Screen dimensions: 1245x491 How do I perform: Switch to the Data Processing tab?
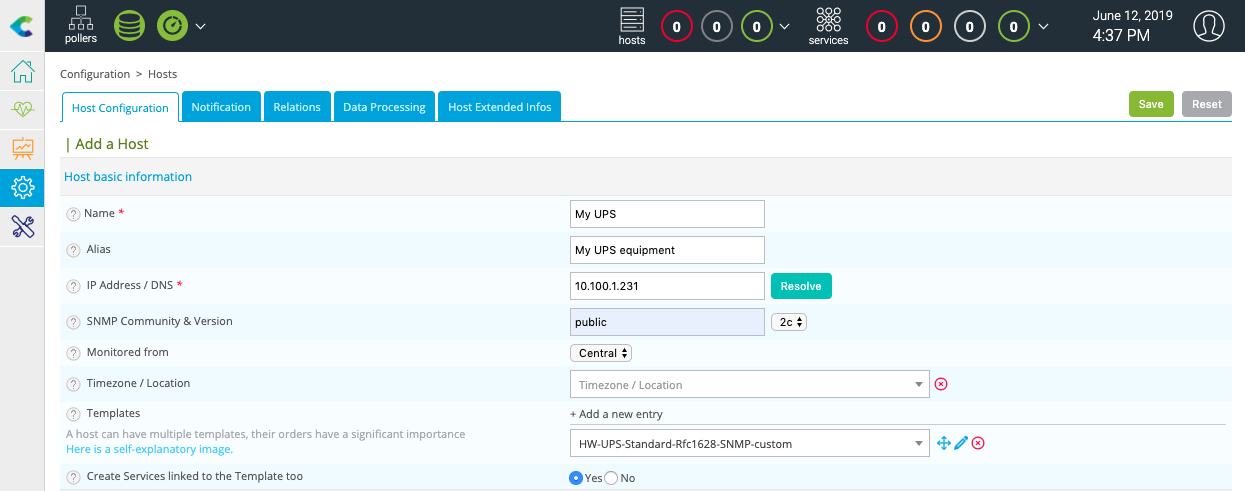point(384,107)
